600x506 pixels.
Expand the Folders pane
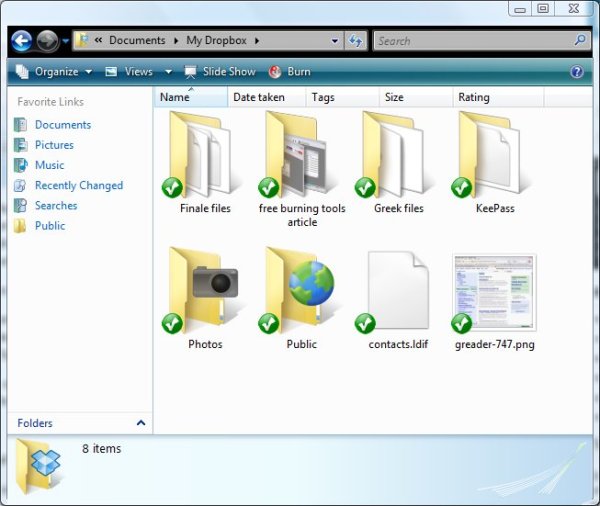140,423
